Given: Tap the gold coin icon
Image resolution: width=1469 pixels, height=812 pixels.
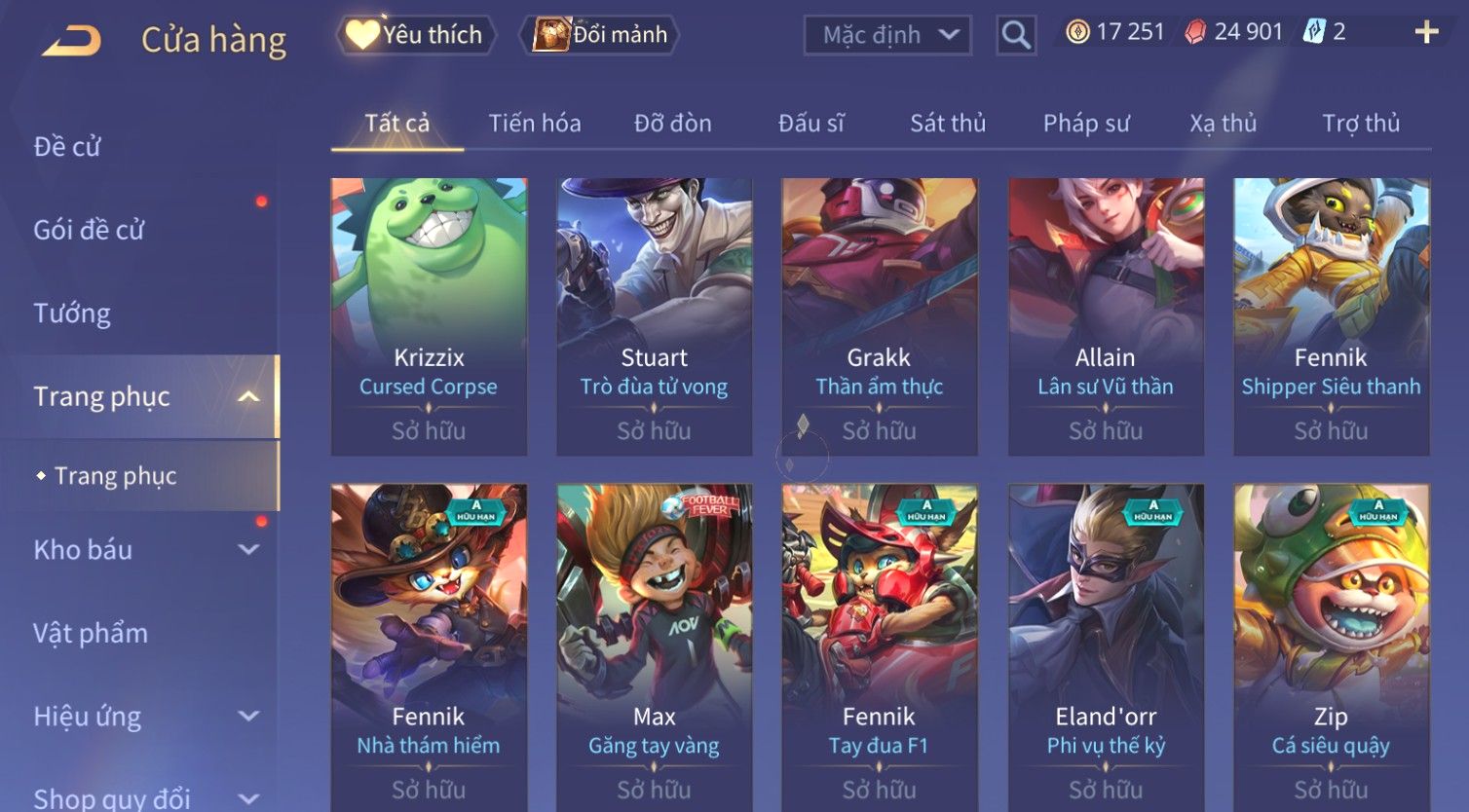Looking at the screenshot, I should (x=1077, y=32).
